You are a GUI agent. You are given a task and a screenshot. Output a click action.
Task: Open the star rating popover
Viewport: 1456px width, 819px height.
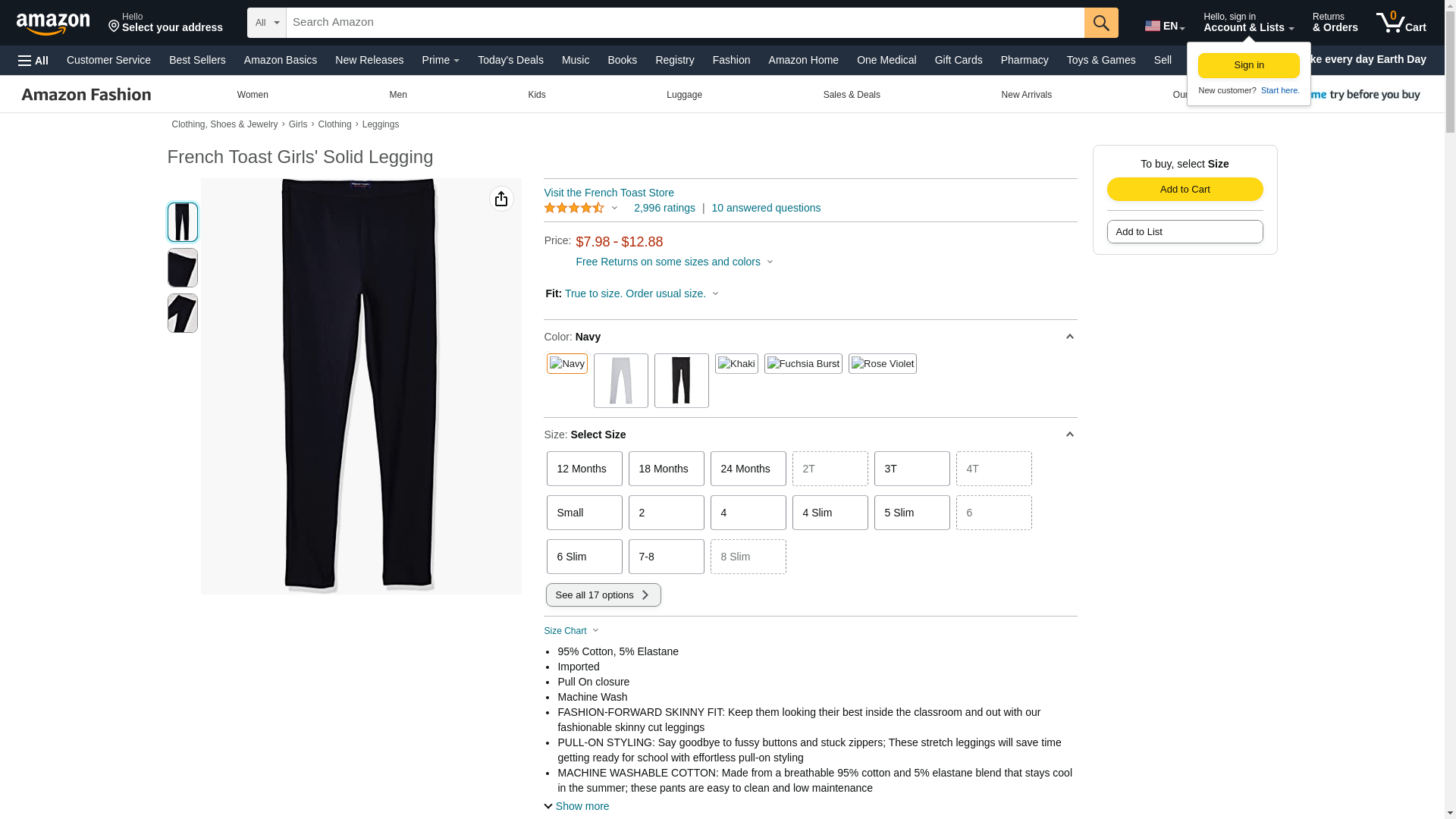(x=581, y=208)
